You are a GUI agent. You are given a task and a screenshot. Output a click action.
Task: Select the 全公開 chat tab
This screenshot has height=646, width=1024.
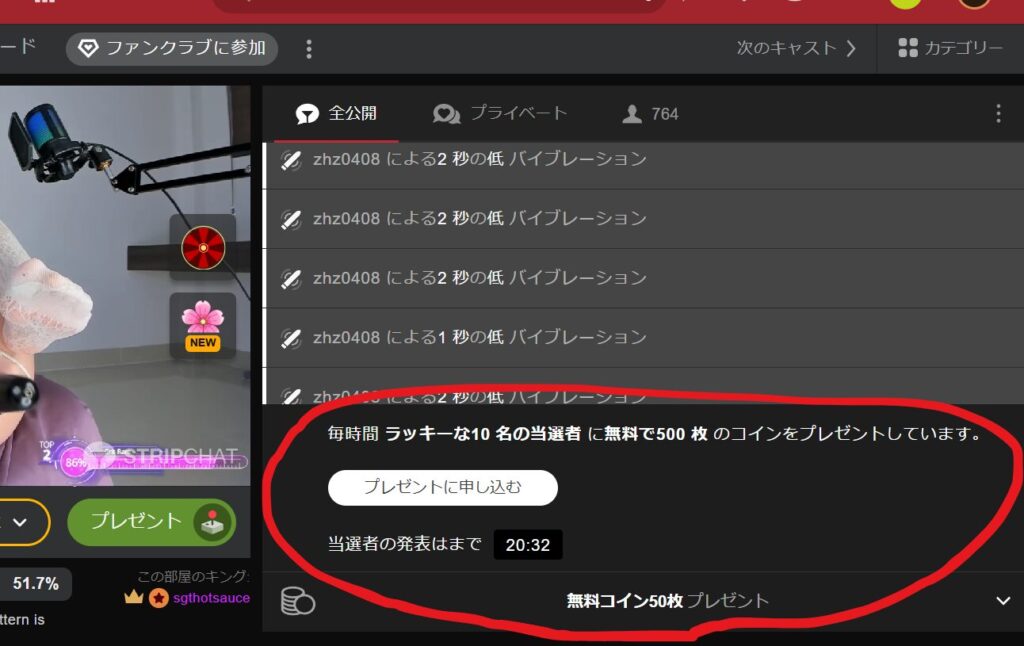click(x=338, y=113)
